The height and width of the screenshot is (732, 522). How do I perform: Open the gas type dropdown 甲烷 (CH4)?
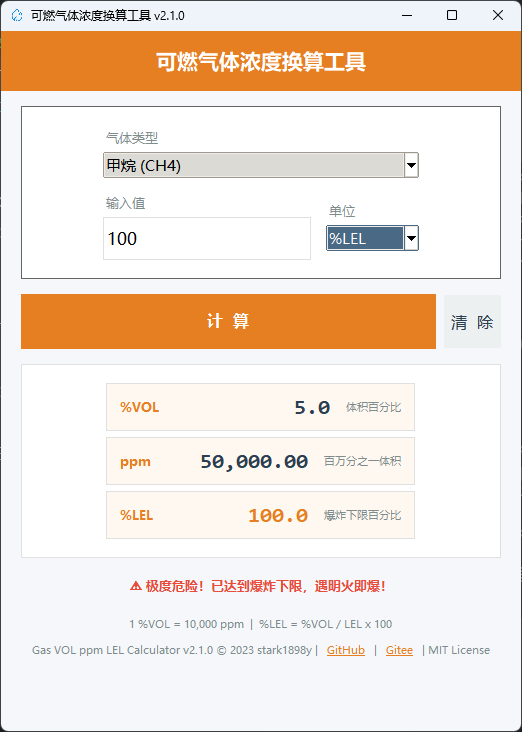coord(261,165)
